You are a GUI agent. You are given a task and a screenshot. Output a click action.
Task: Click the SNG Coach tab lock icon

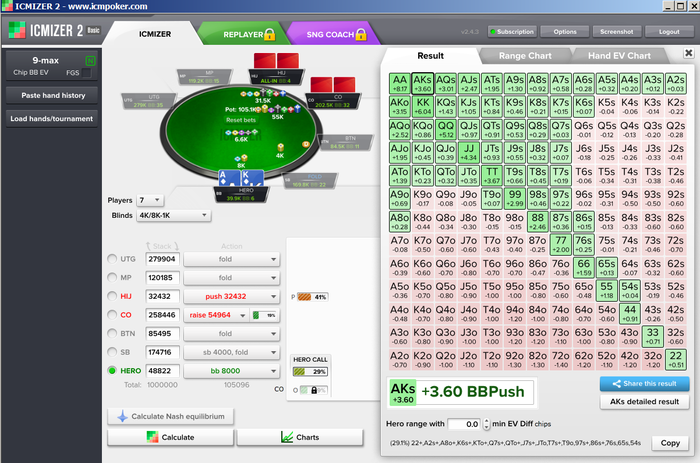coord(361,34)
